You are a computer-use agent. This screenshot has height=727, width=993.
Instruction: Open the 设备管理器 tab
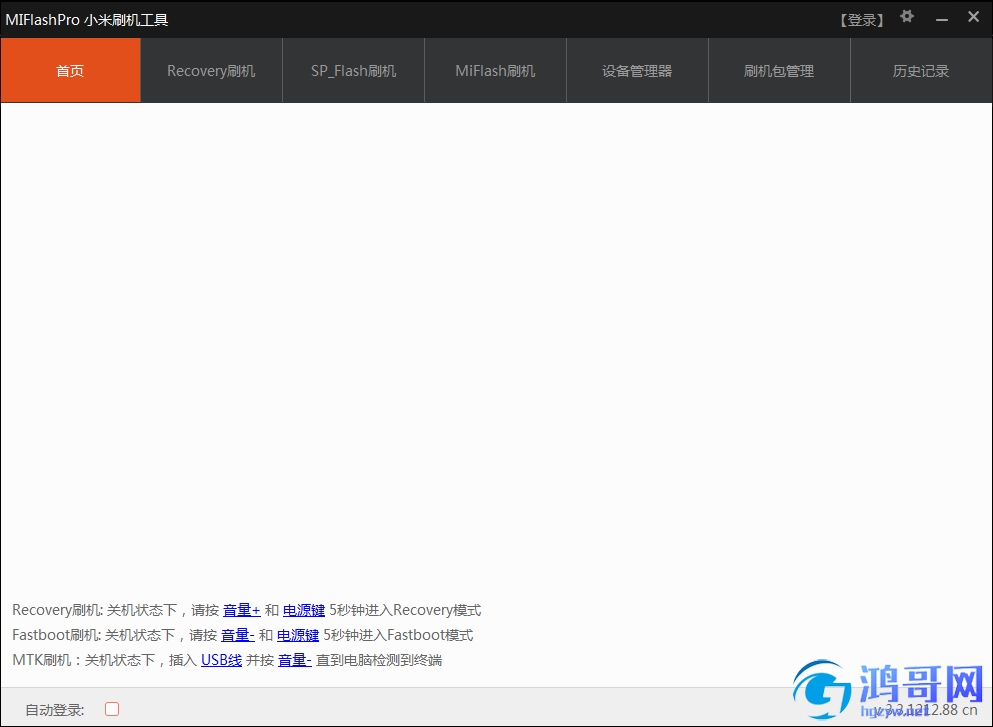pos(637,70)
